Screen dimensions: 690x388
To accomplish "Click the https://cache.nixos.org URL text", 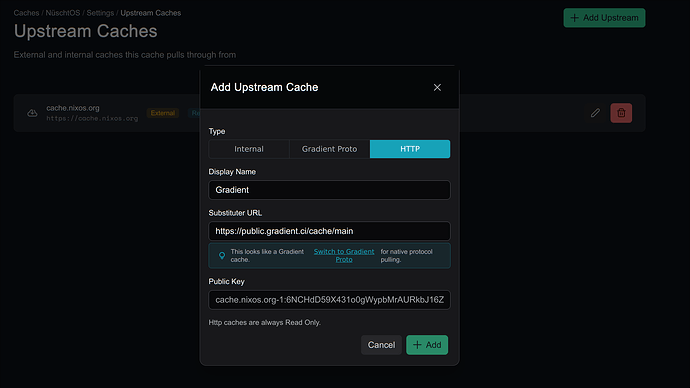I will click(92, 118).
